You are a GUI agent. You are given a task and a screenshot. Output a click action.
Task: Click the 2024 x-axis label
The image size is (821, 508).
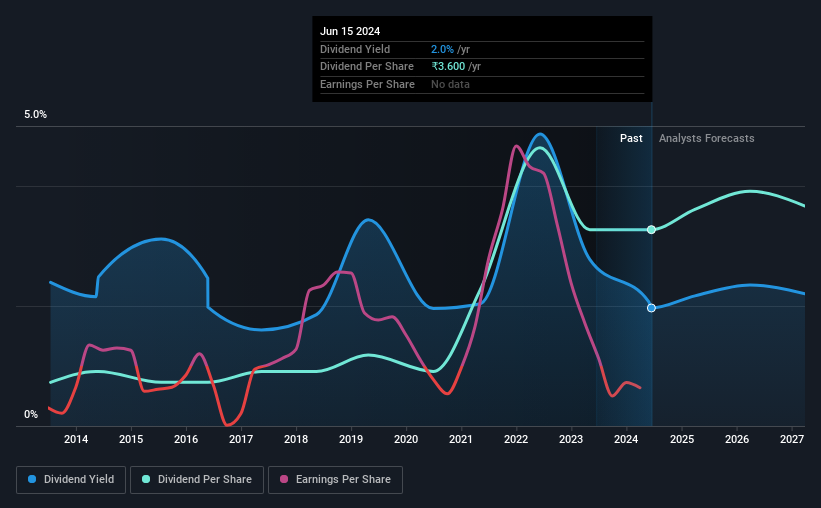tap(626, 439)
